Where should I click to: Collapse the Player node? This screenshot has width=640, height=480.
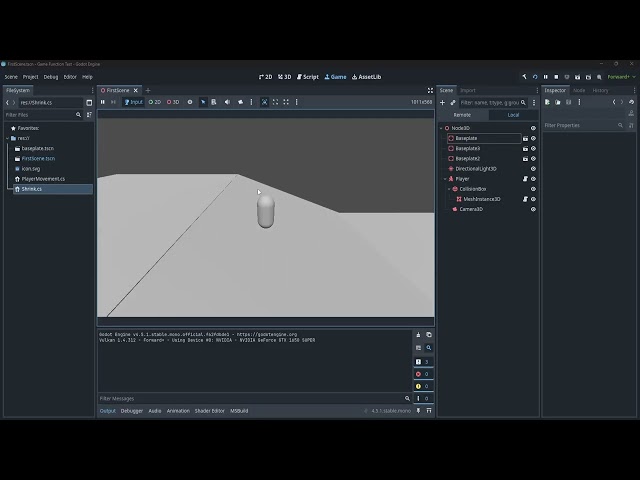445,179
